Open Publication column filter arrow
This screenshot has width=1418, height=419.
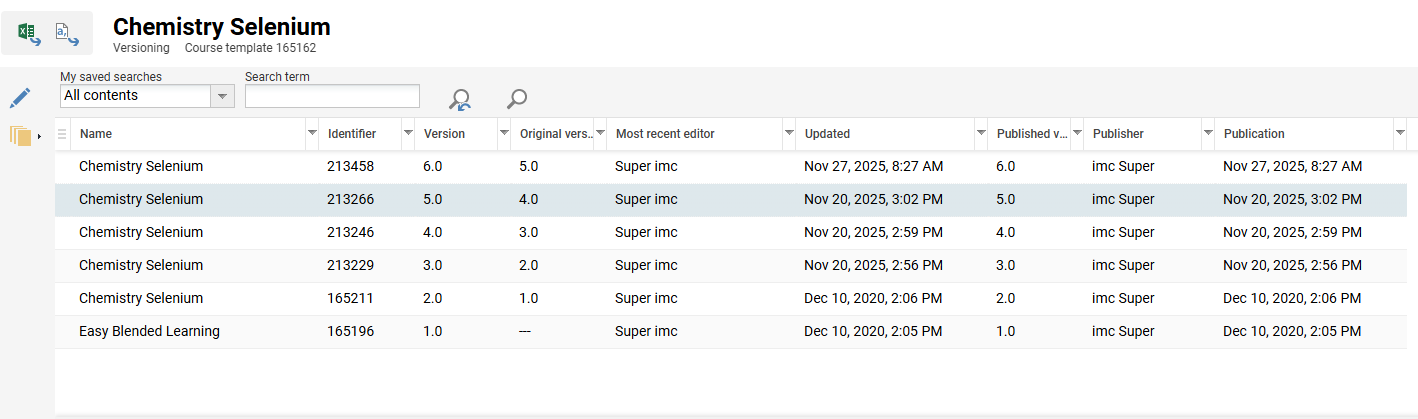click(1399, 134)
